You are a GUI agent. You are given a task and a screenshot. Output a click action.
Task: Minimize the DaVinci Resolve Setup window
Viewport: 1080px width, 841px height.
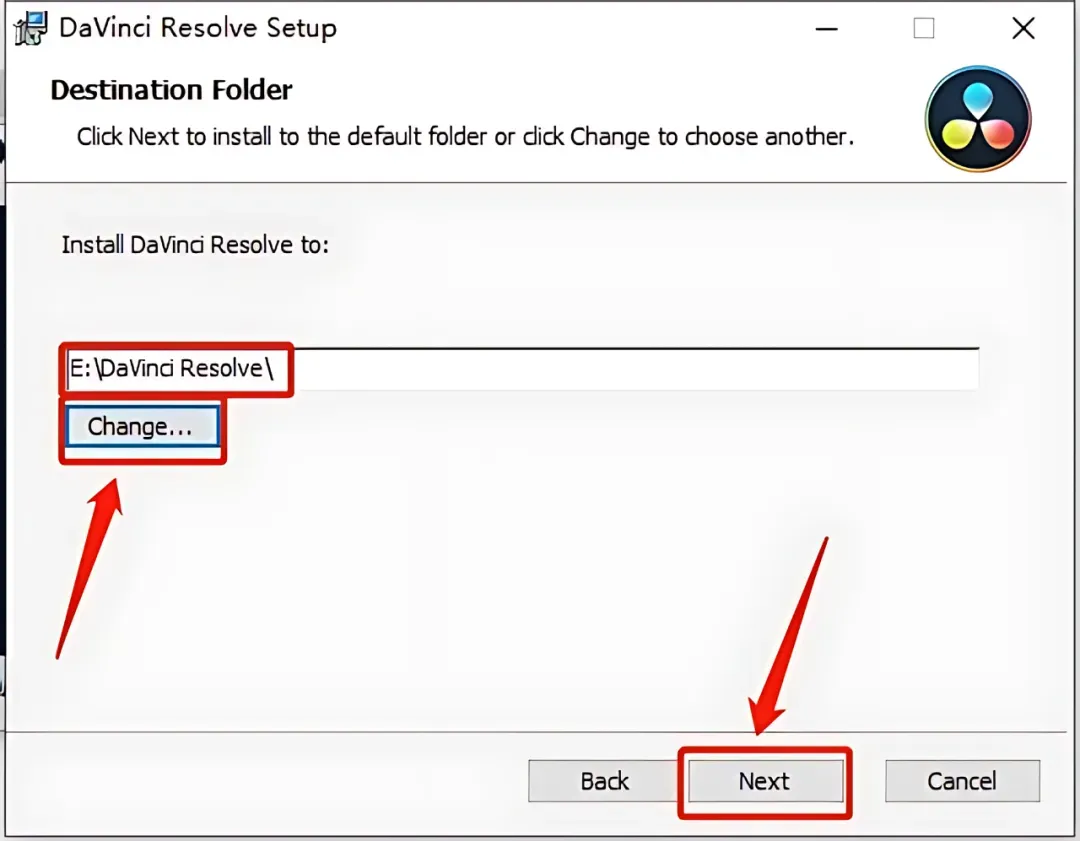pyautogui.click(x=827, y=29)
